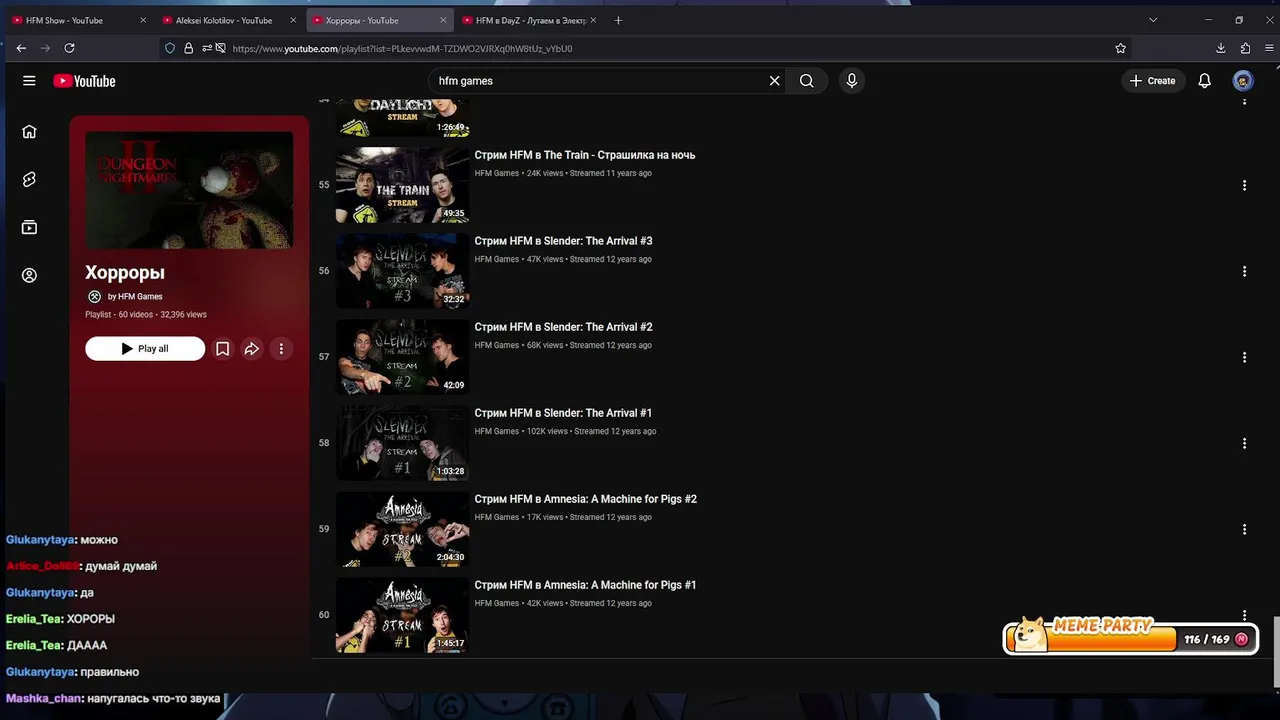List all tabs dropdown arrow
Image resolution: width=1280 pixels, height=720 pixels.
pyautogui.click(x=1153, y=20)
